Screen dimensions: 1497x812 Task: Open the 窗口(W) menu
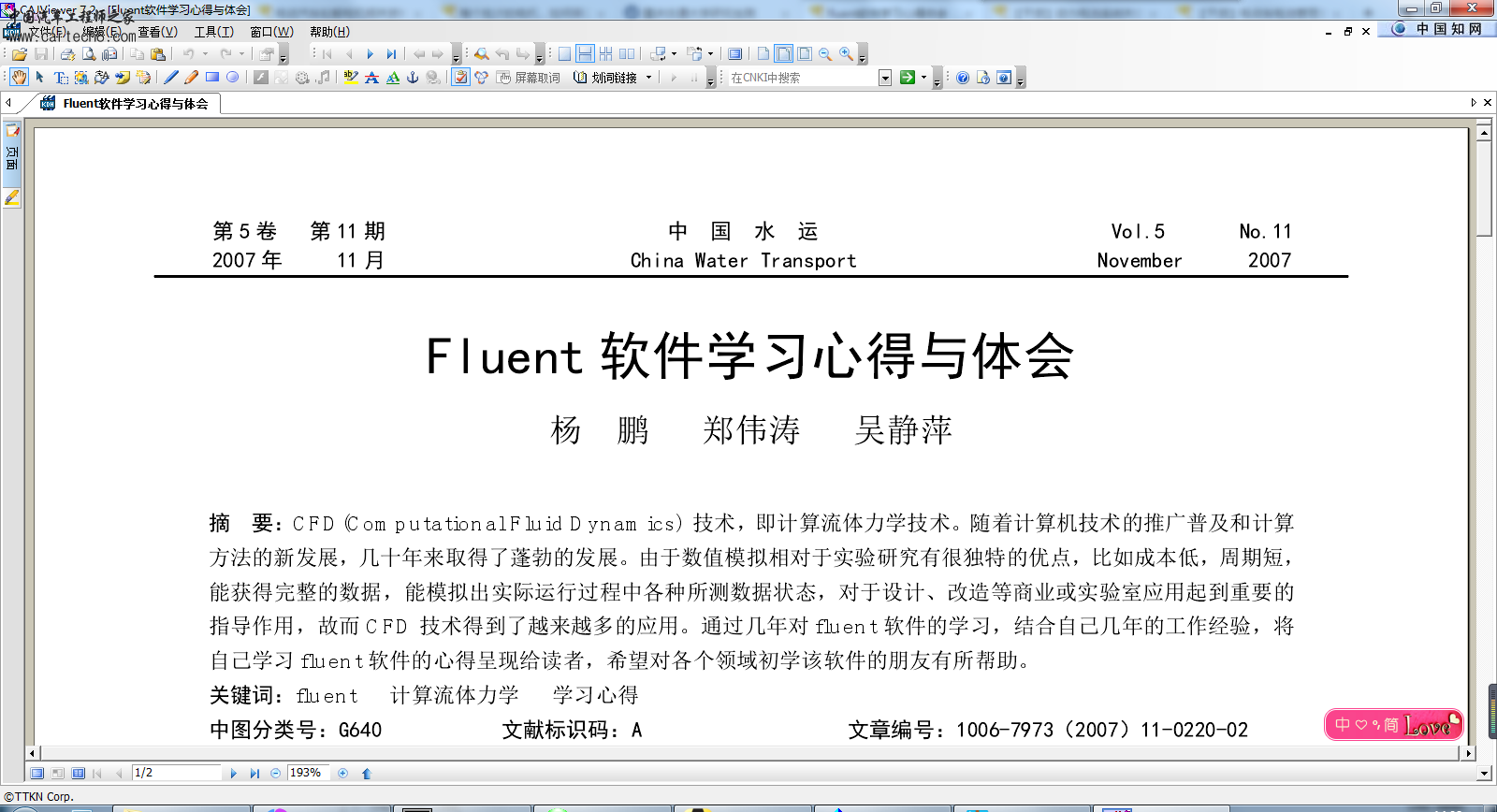pos(272,32)
